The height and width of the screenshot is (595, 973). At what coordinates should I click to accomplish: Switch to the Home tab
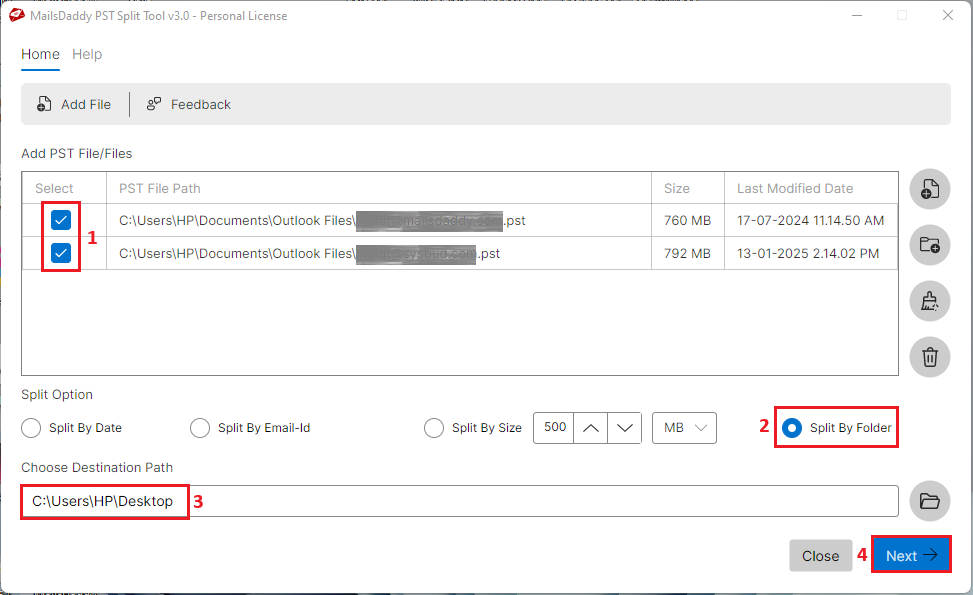tap(40, 54)
